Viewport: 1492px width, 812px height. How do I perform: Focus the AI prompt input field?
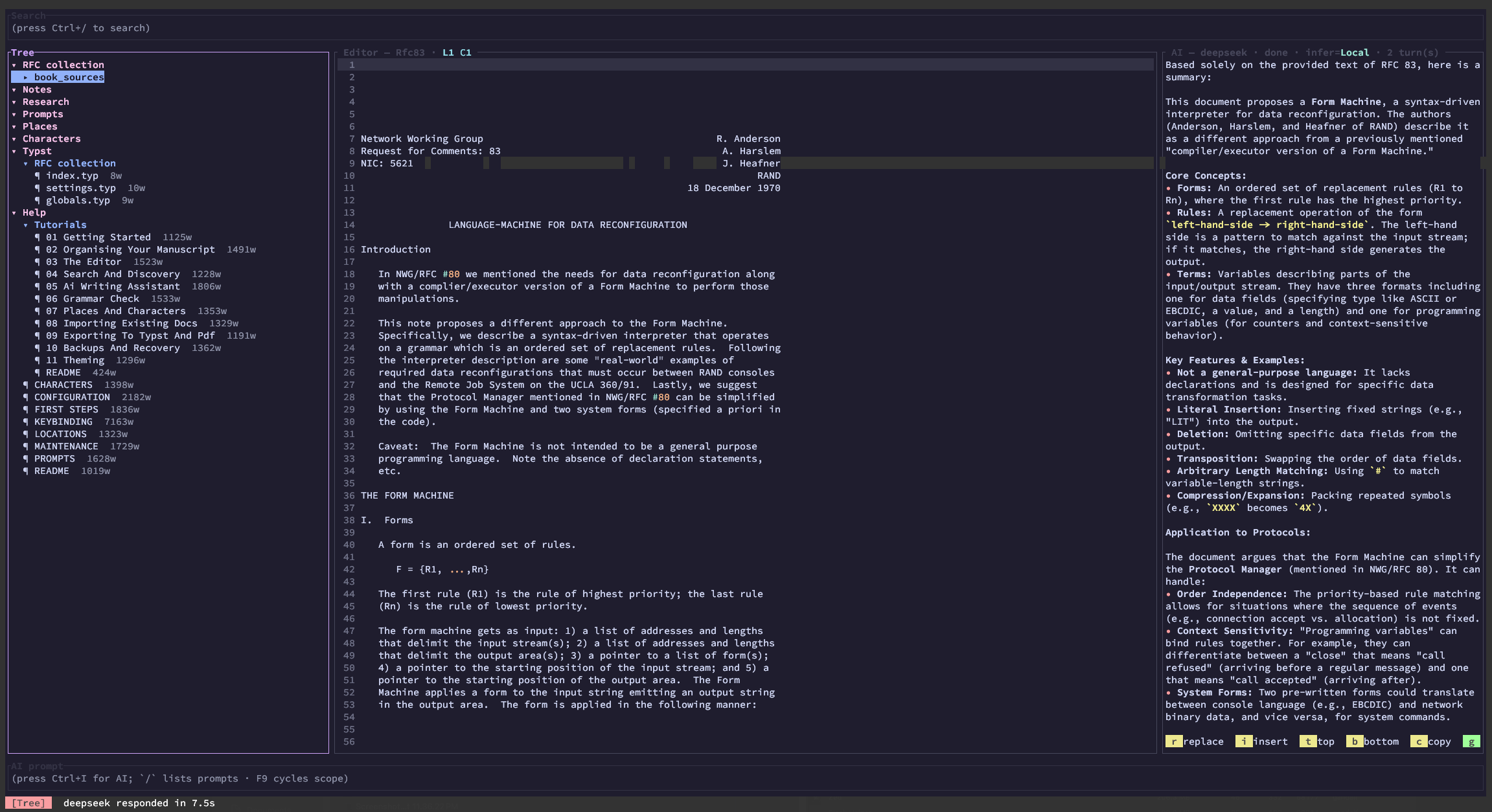746,778
